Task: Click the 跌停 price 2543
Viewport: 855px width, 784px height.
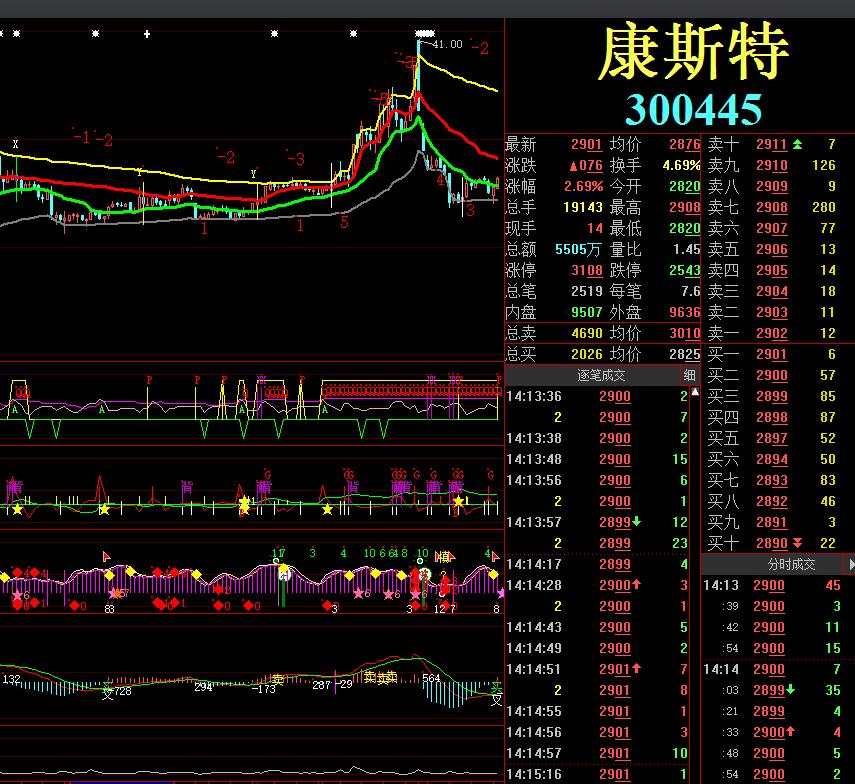Action: [685, 270]
